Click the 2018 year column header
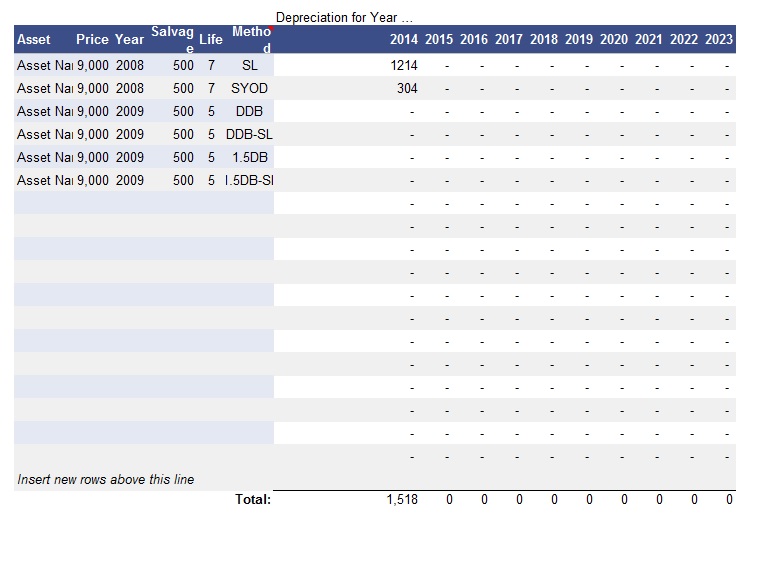 (x=544, y=39)
